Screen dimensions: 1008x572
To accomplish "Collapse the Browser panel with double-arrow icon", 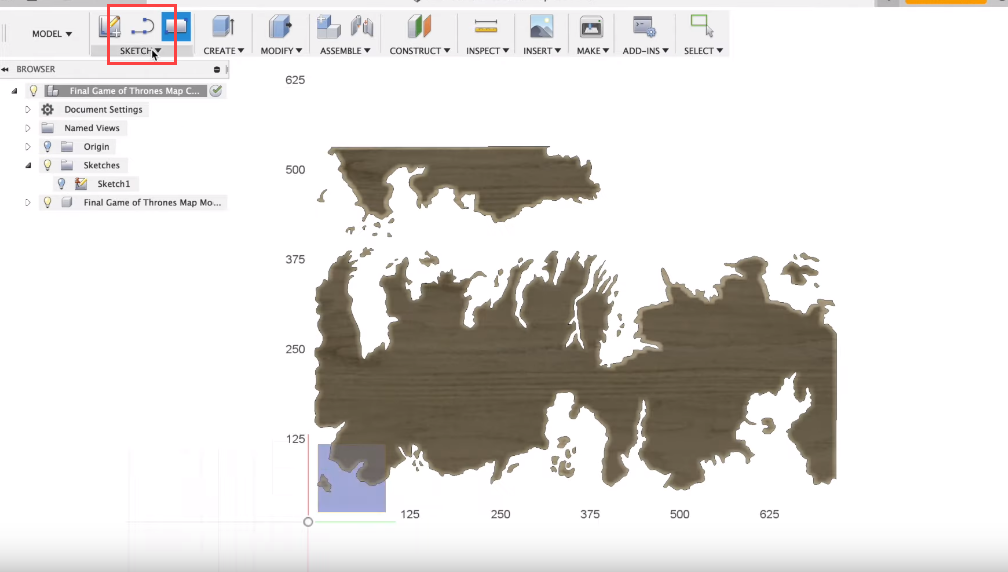I will coord(5,69).
